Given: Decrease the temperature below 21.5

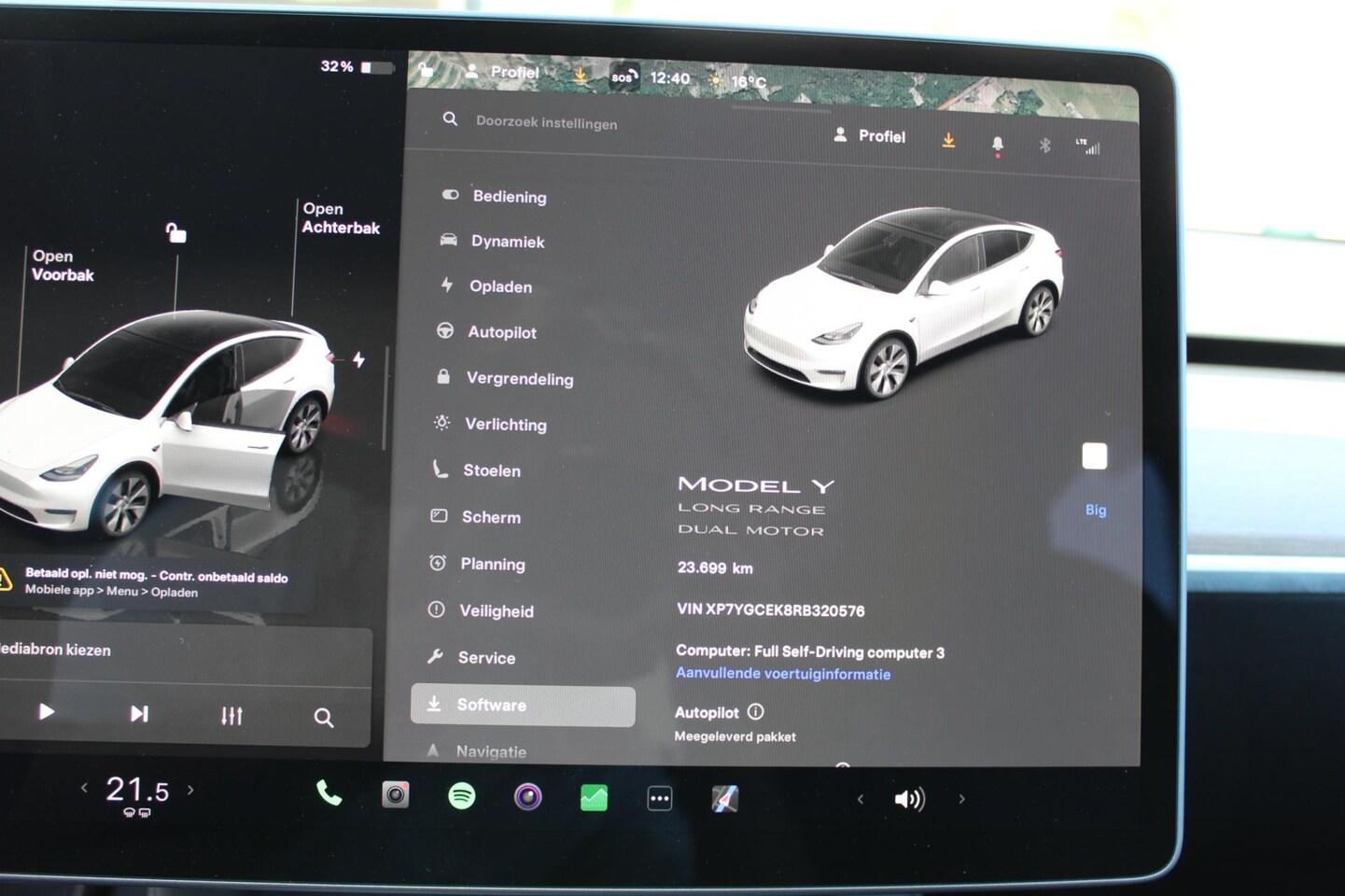Looking at the screenshot, I should pyautogui.click(x=84, y=788).
